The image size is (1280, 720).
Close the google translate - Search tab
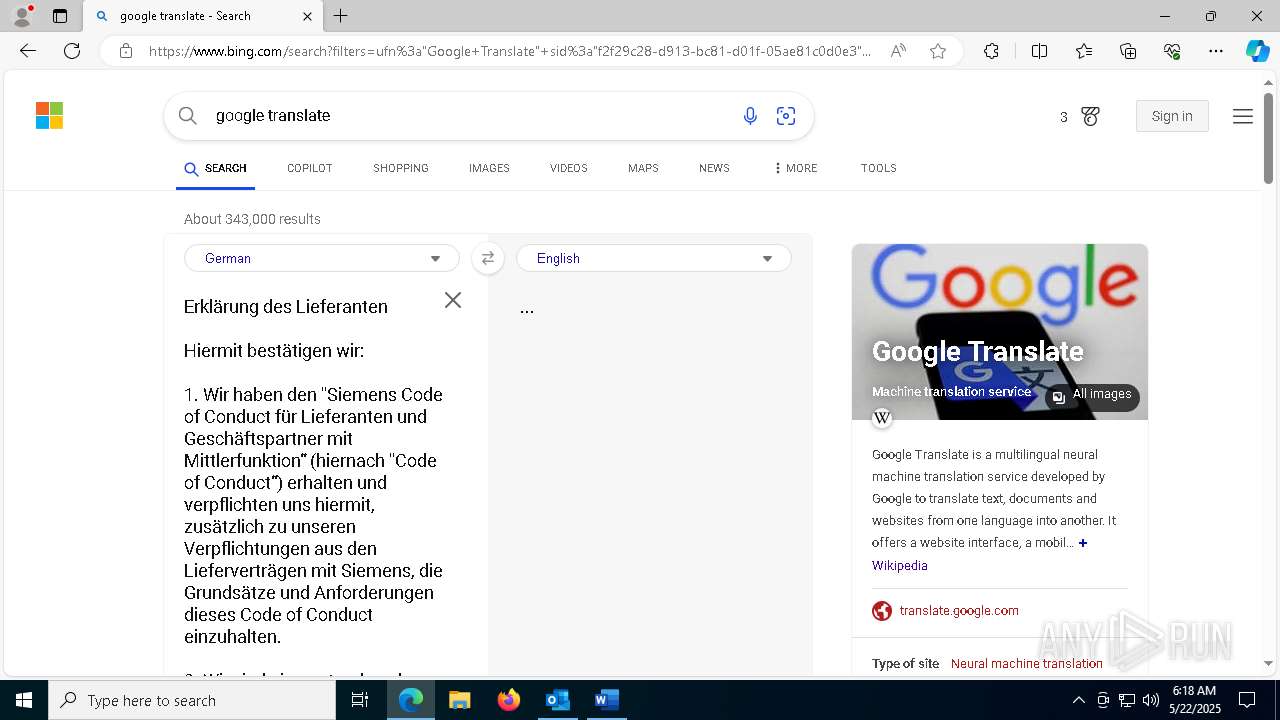(307, 16)
